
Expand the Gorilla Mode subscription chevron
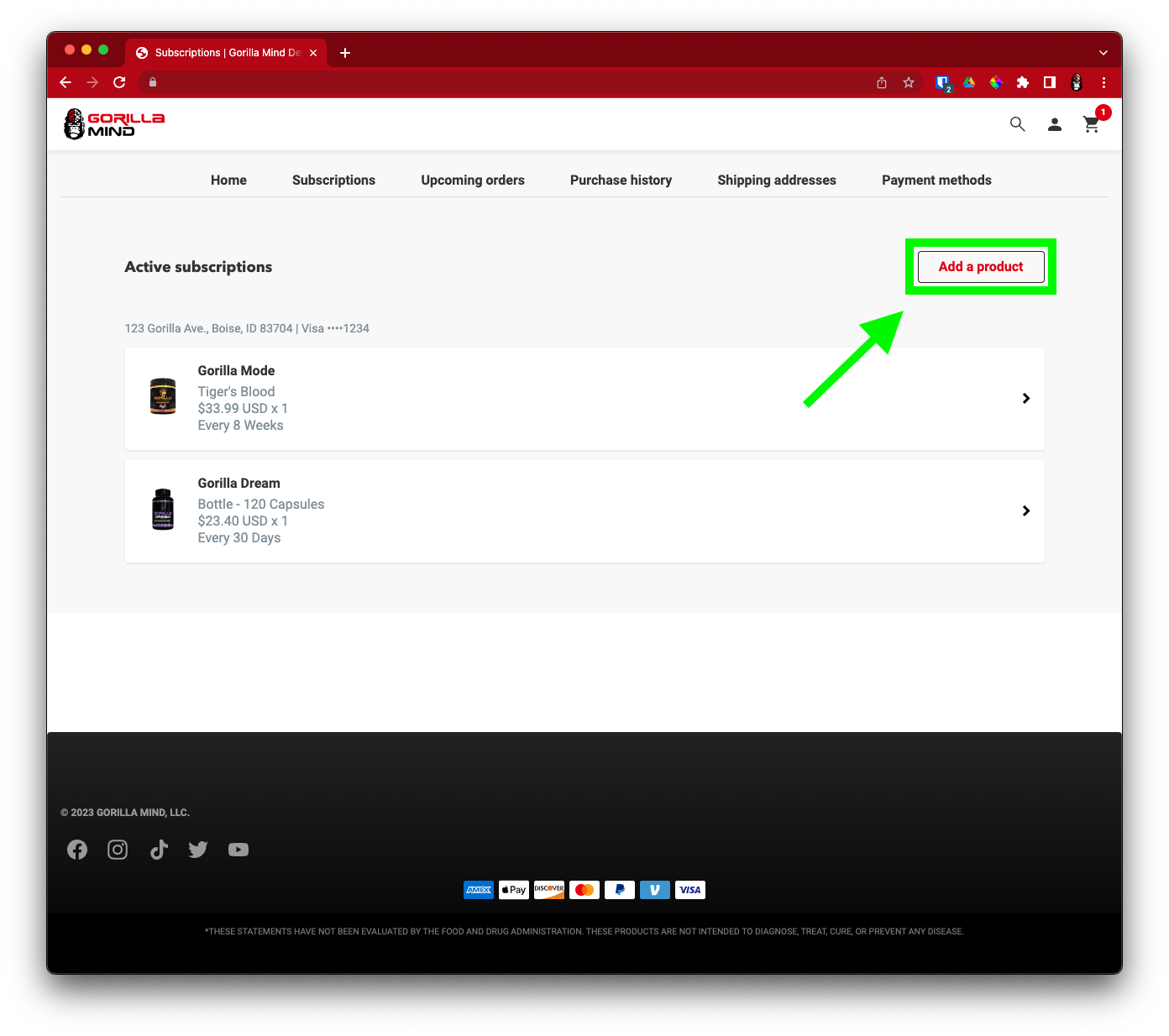[x=1025, y=399]
